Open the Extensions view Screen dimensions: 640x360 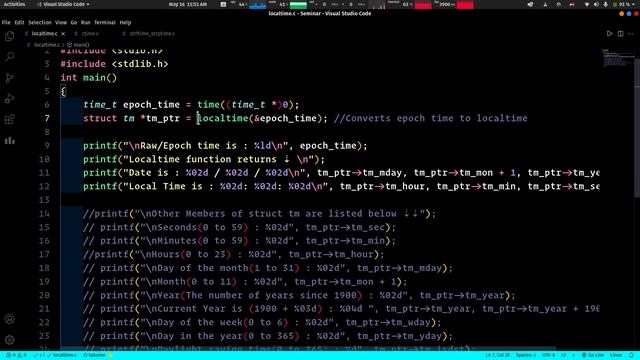[9, 120]
